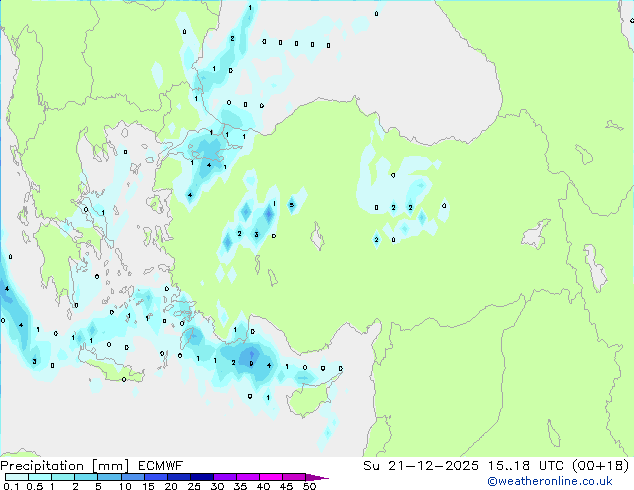
Task: Click the legend label "25"
Action: (194, 486)
